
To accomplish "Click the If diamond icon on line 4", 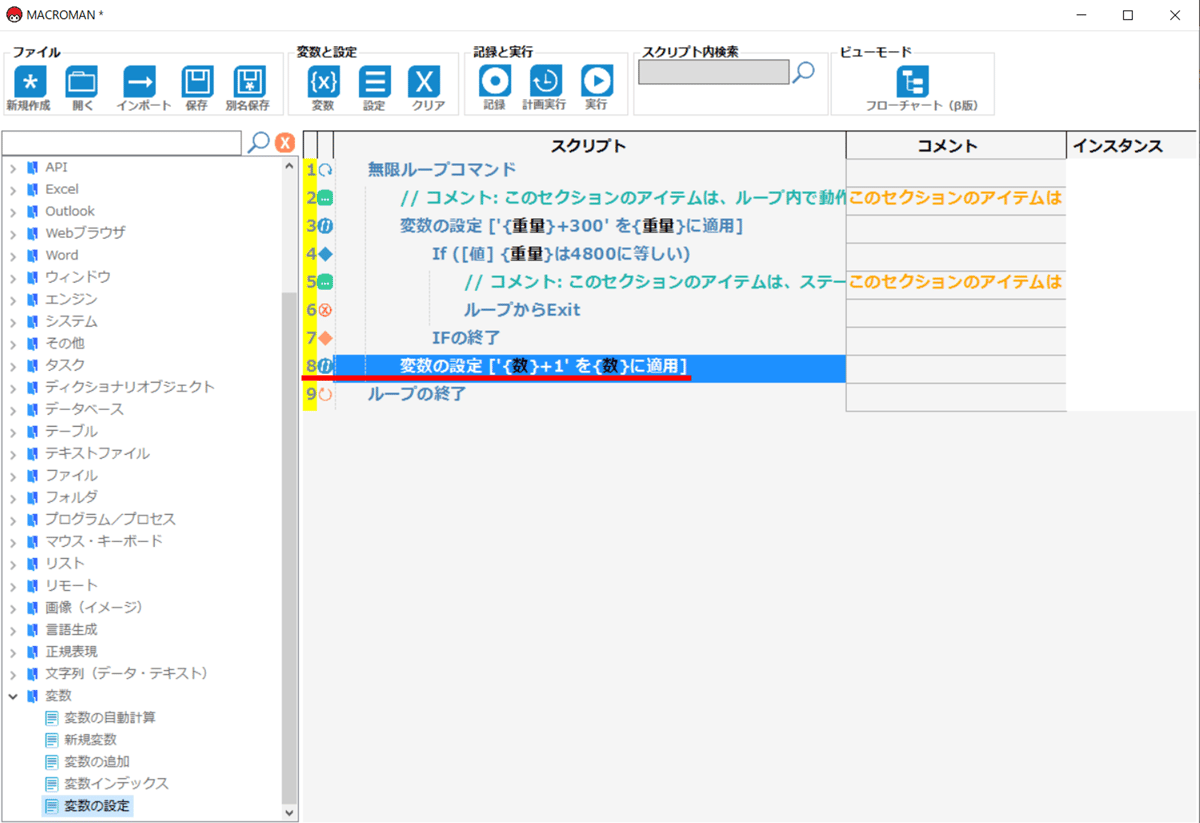I will coord(325,254).
